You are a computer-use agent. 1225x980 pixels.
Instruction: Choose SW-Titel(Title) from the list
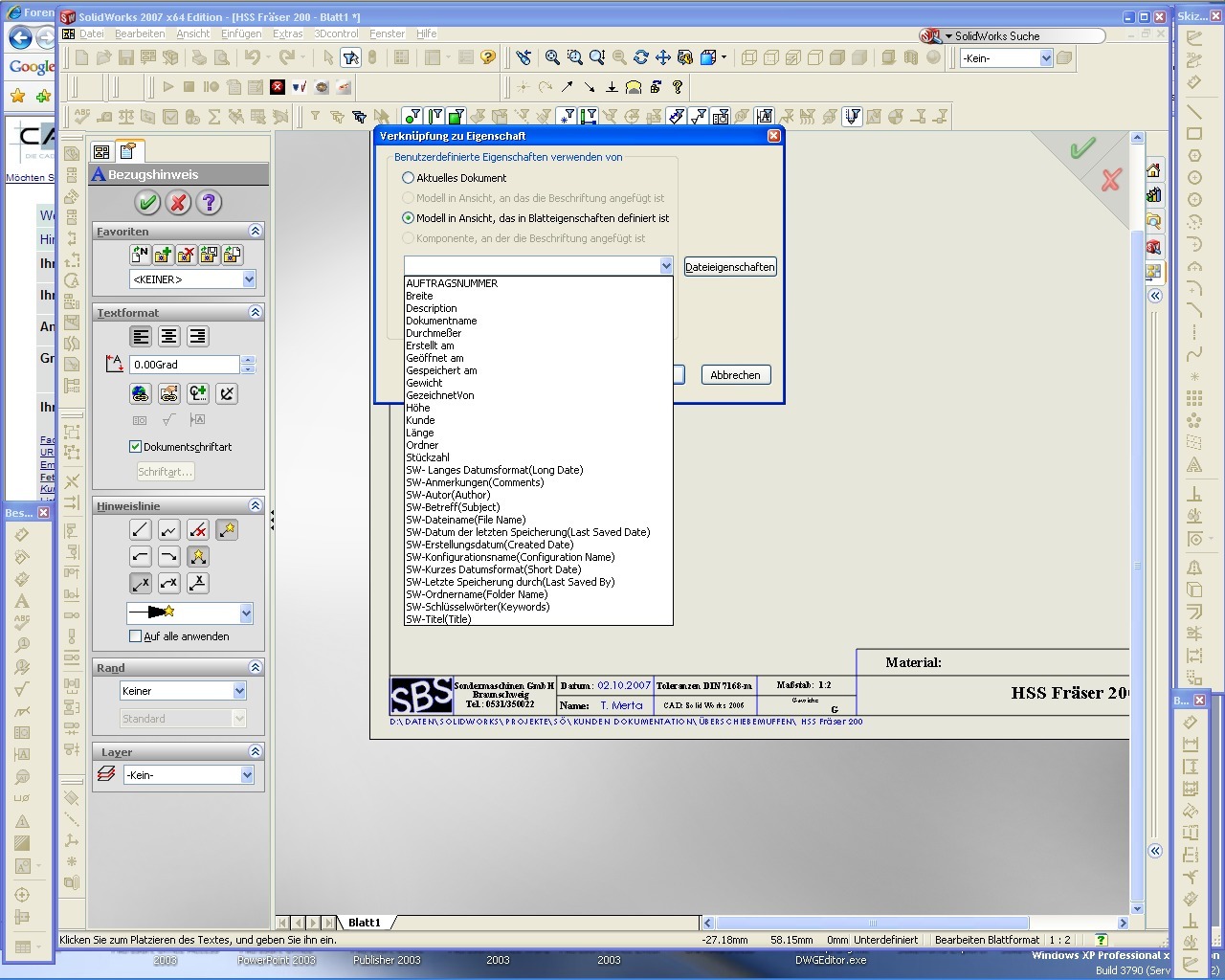539,619
